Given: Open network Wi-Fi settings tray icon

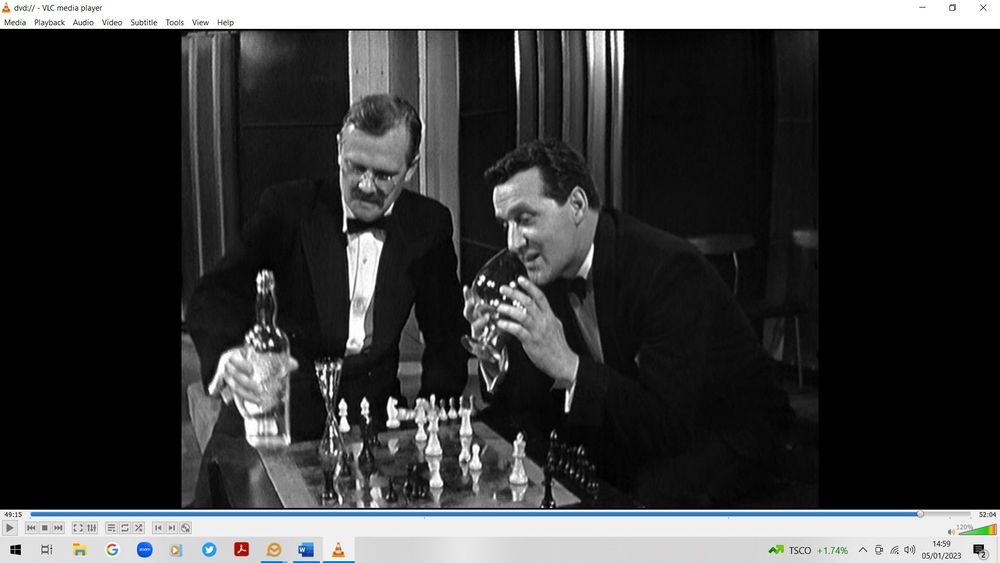Looking at the screenshot, I should coord(895,550).
